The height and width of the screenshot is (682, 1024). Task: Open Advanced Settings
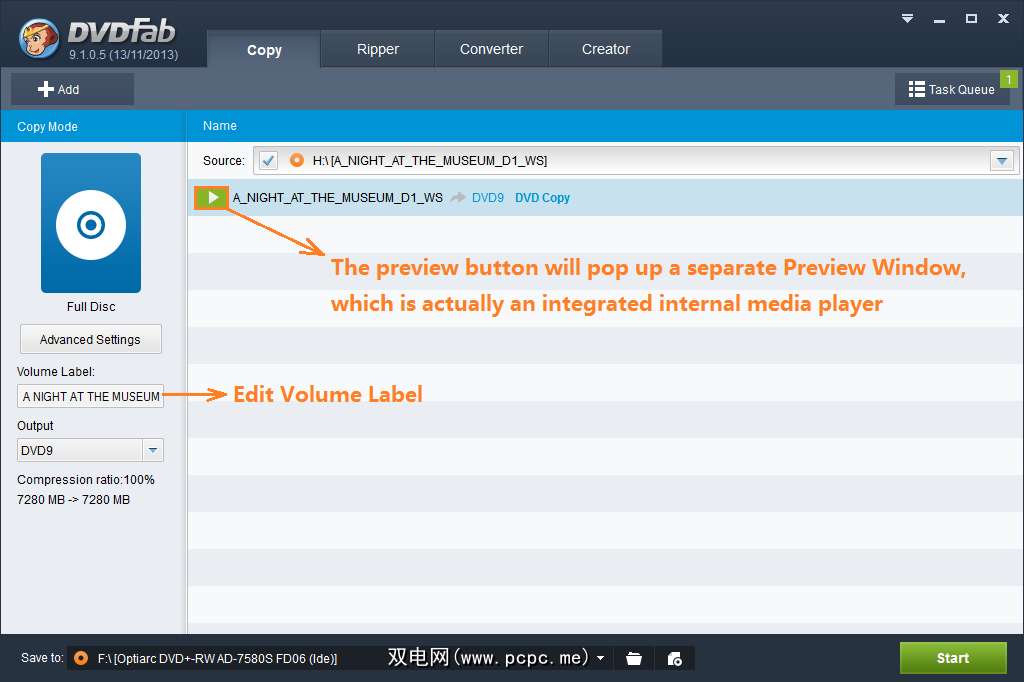(x=90, y=340)
